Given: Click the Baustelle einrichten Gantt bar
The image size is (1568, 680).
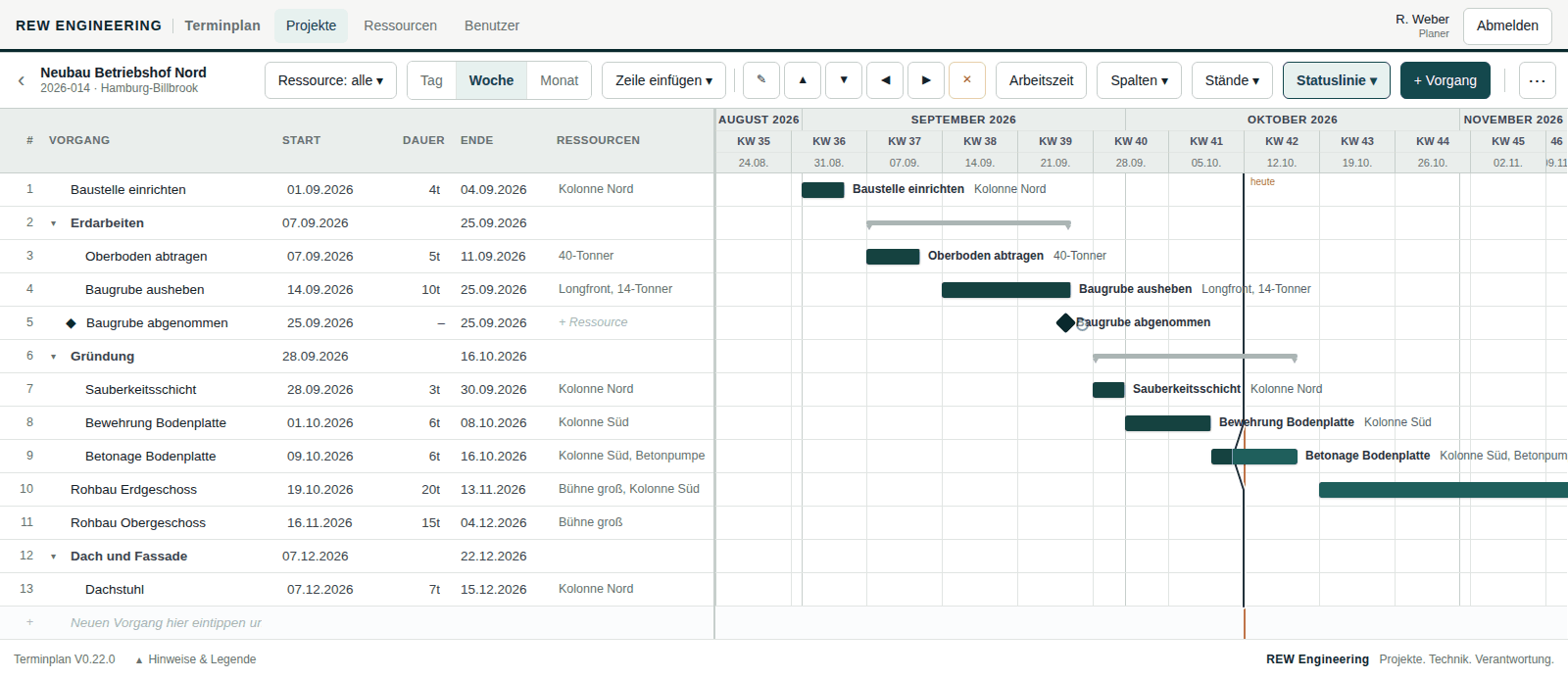Looking at the screenshot, I should coord(823,190).
